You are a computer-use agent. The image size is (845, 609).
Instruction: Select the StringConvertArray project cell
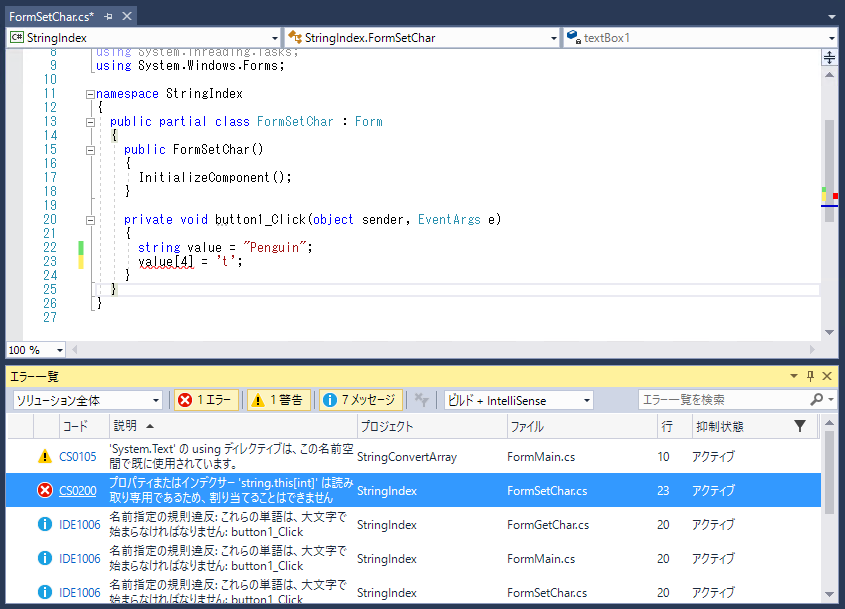(x=407, y=457)
